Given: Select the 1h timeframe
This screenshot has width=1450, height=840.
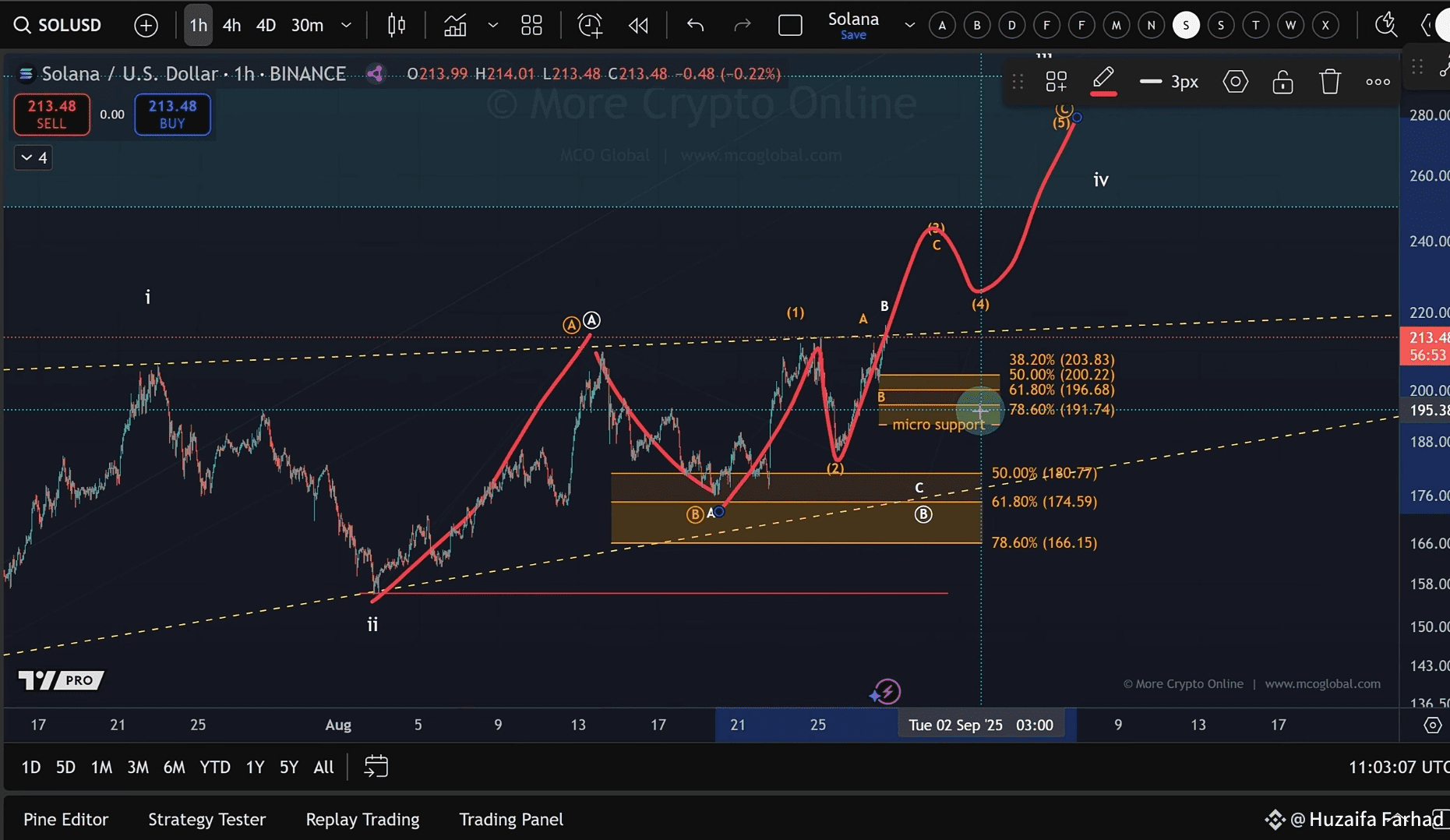Looking at the screenshot, I should coord(198,25).
